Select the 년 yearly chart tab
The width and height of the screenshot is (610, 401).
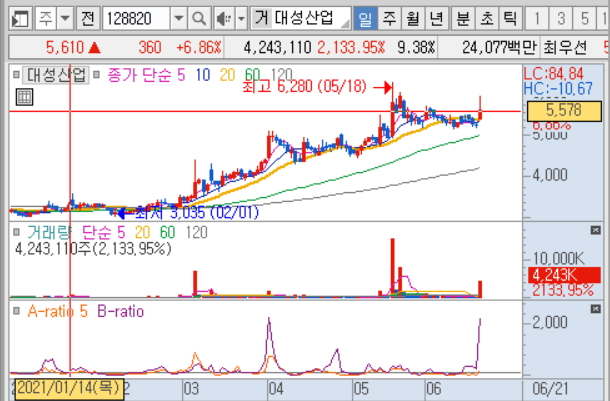(436, 18)
